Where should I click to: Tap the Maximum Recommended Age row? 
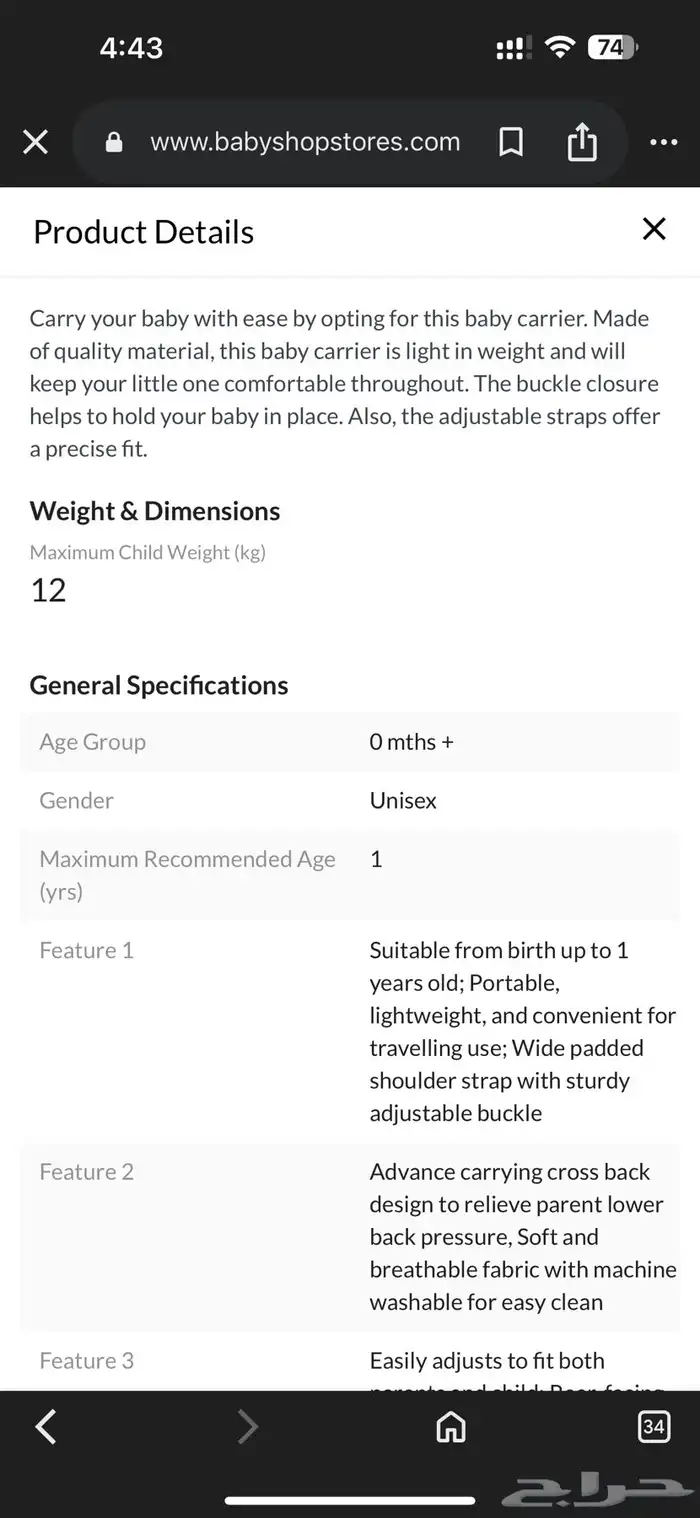click(350, 874)
